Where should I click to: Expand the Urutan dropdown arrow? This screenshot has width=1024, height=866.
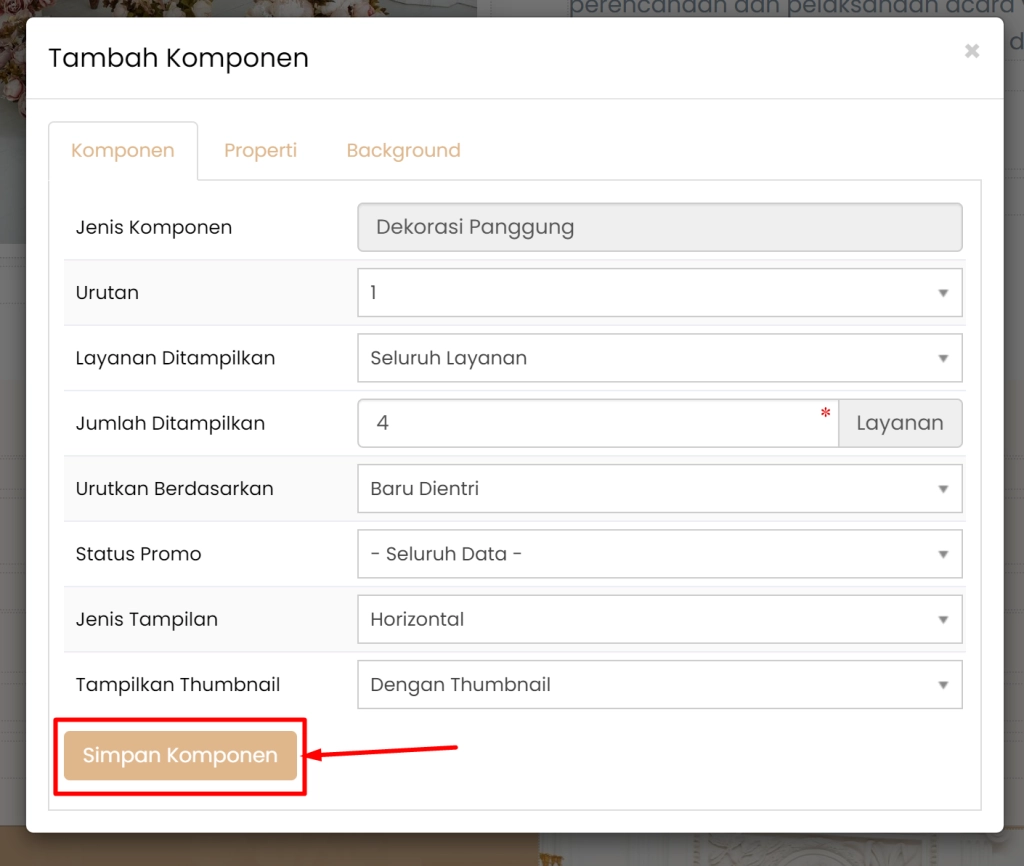click(x=943, y=292)
